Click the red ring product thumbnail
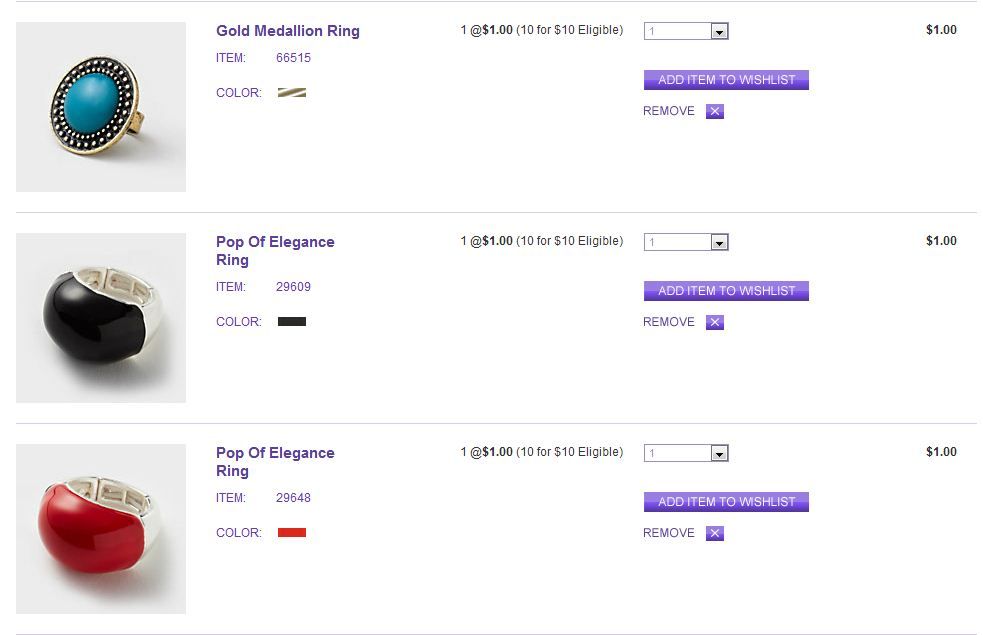Viewport: 983px width, 635px height. coord(101,529)
